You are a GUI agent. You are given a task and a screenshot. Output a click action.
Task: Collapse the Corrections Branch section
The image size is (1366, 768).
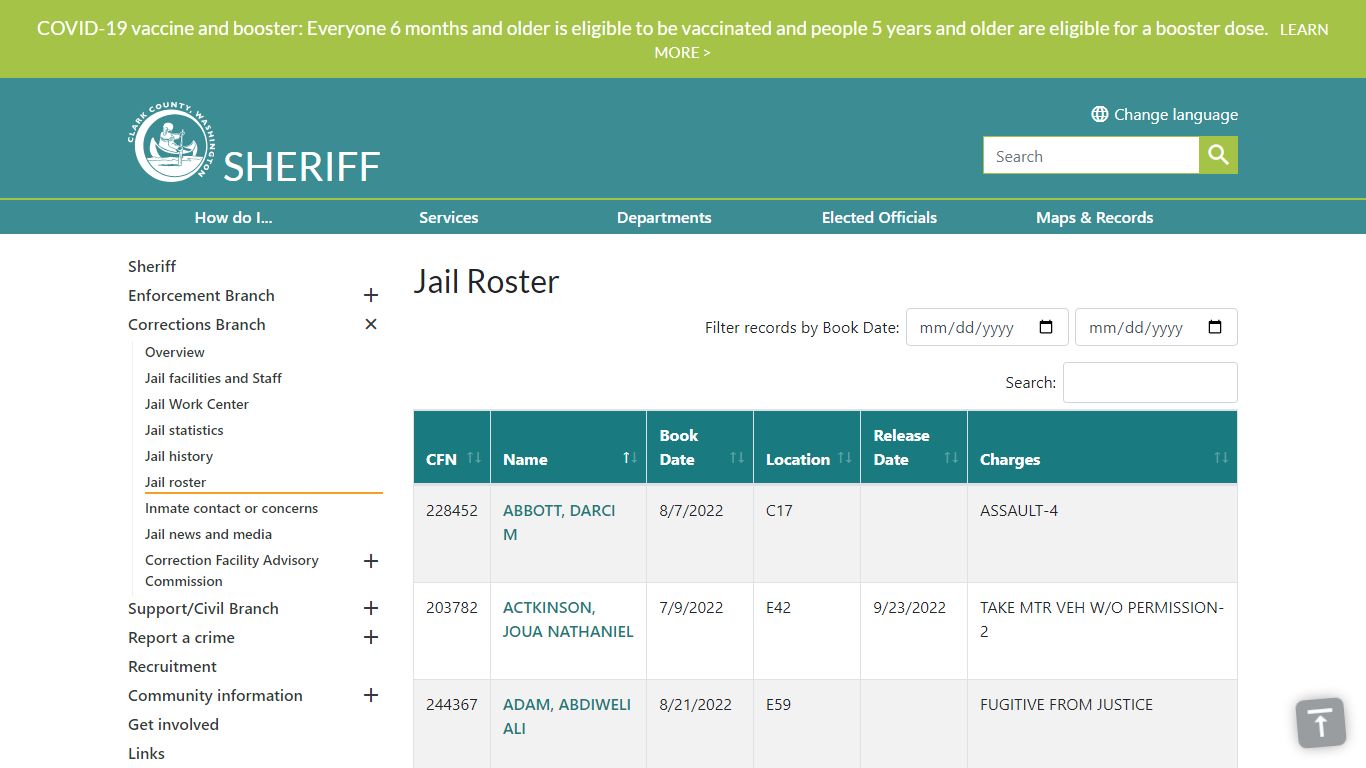[371, 324]
